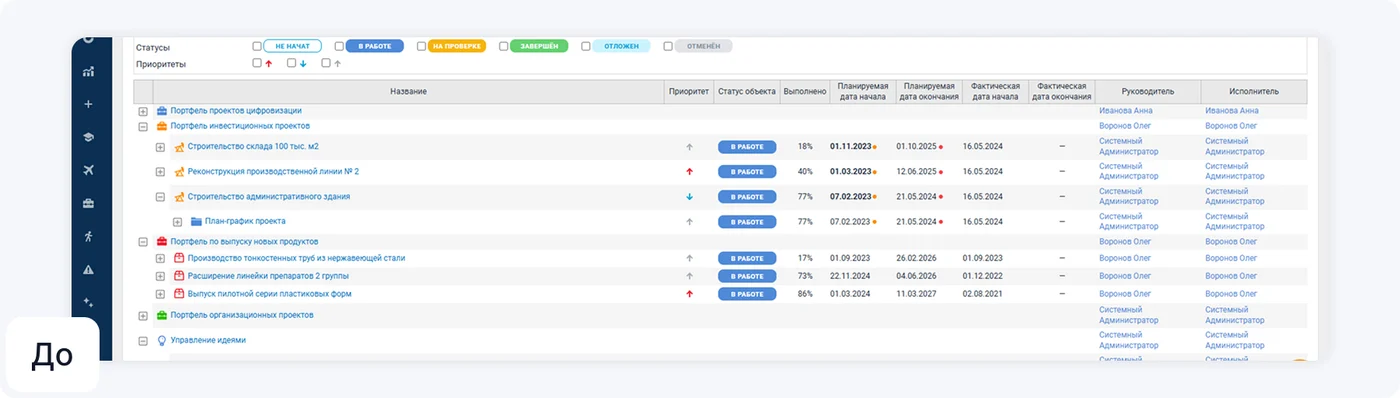Check the ОТМЕНЁН status checkbox
1400x398 pixels.
pyautogui.click(x=667, y=46)
